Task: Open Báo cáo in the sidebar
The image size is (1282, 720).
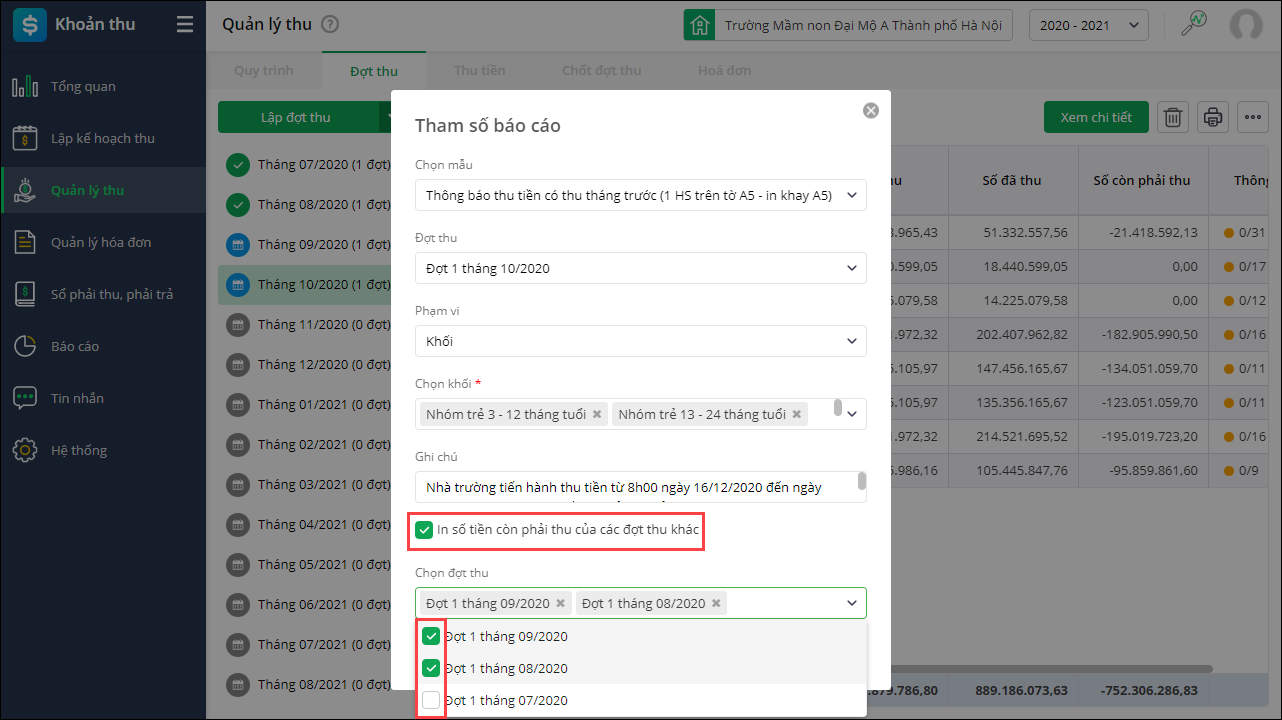Action: click(75, 346)
